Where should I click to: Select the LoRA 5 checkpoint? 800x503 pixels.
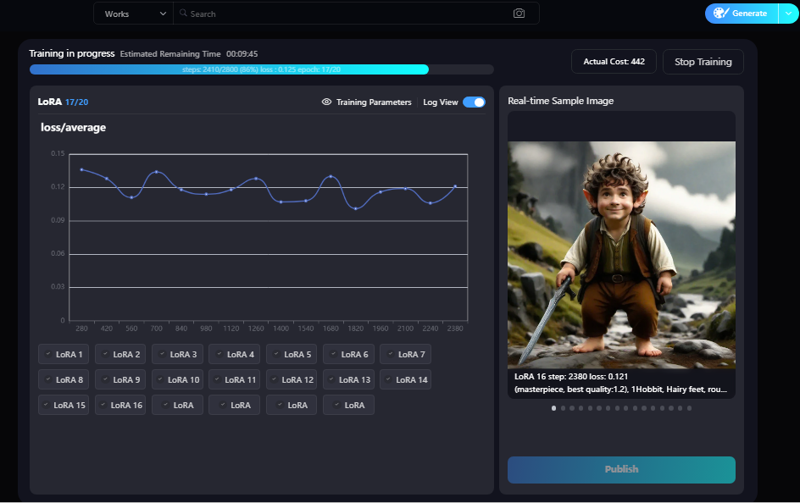pyautogui.click(x=292, y=354)
